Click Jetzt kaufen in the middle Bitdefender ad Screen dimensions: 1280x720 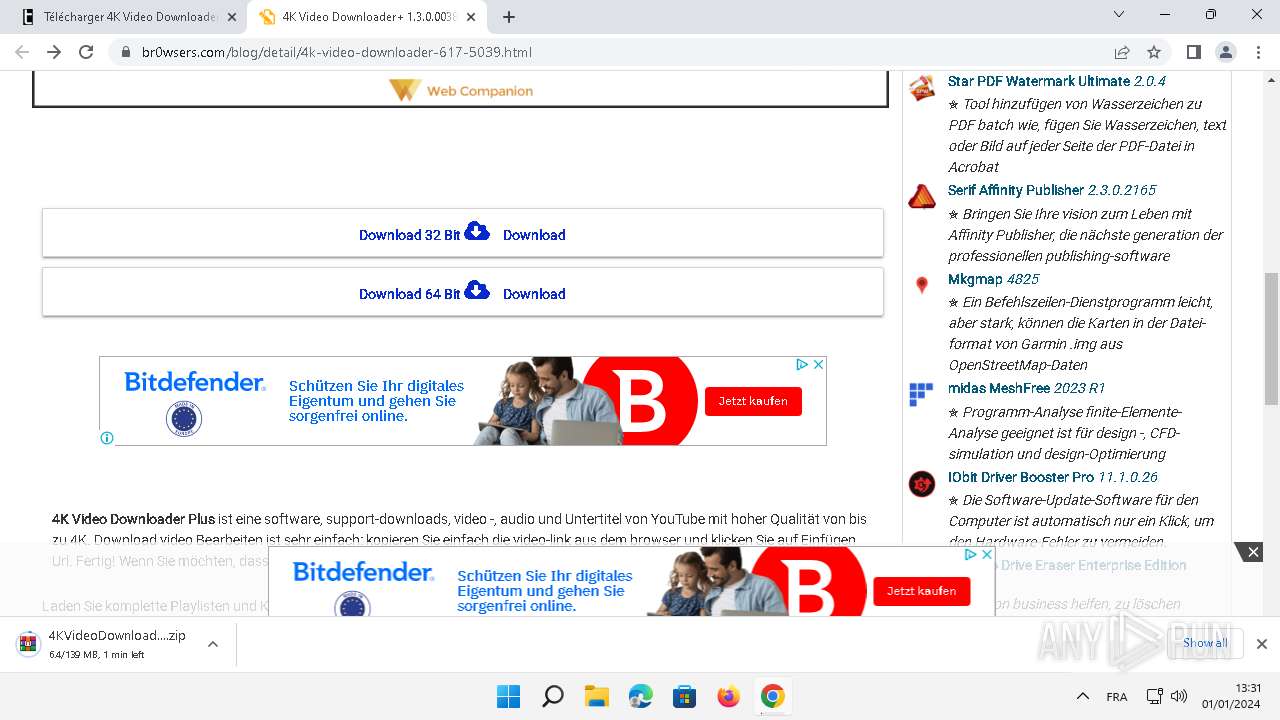753,401
